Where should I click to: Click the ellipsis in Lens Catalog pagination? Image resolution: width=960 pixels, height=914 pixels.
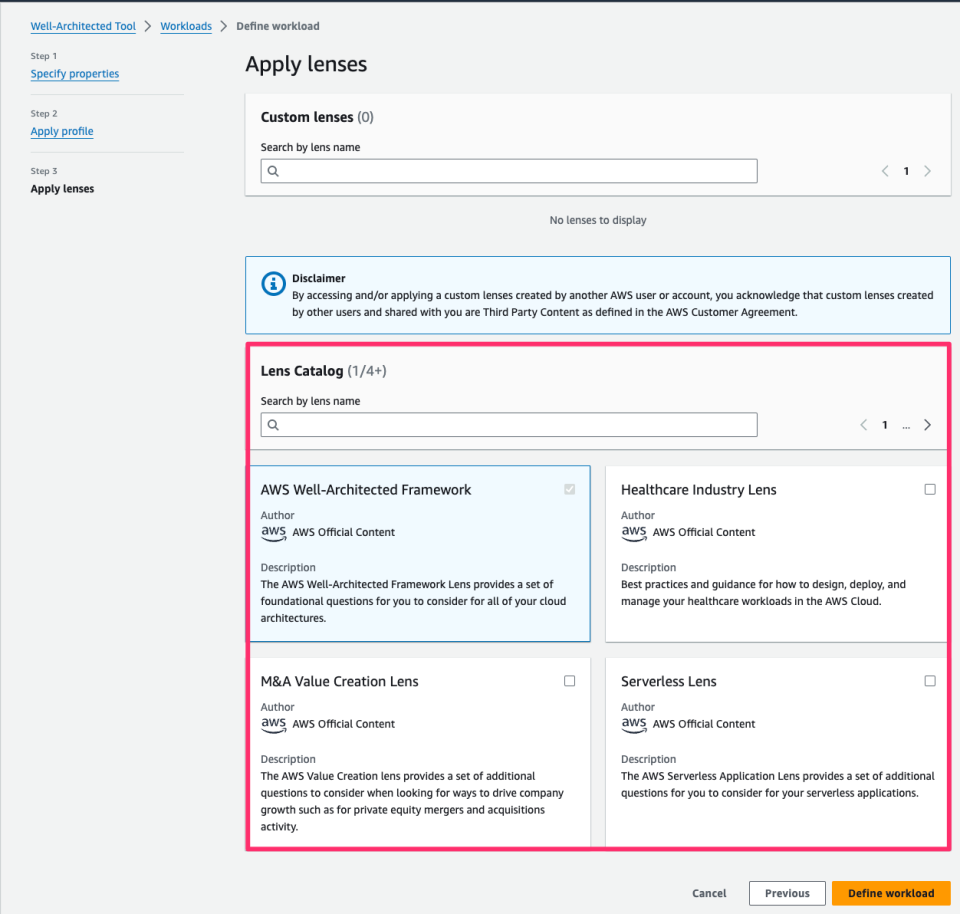coord(906,425)
